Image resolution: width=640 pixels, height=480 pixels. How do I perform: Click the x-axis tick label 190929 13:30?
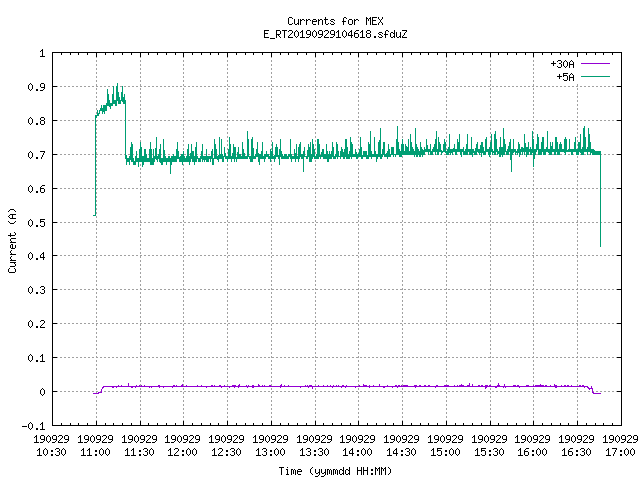[x=314, y=446]
